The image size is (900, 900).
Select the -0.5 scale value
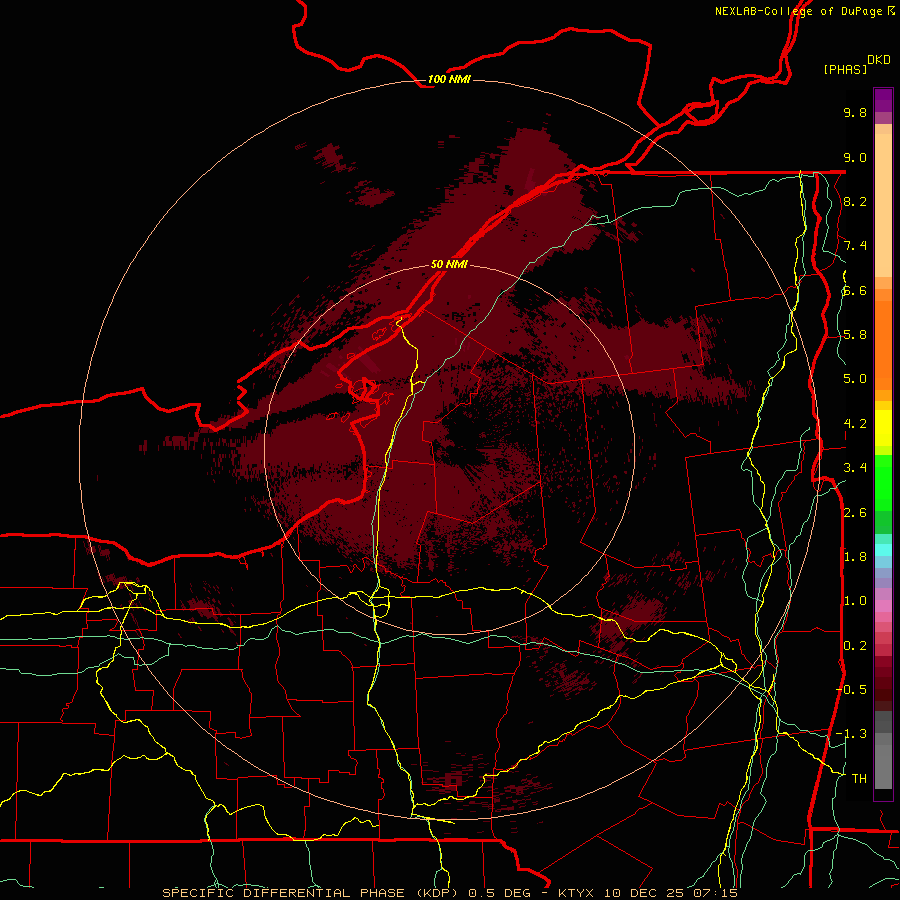click(851, 690)
